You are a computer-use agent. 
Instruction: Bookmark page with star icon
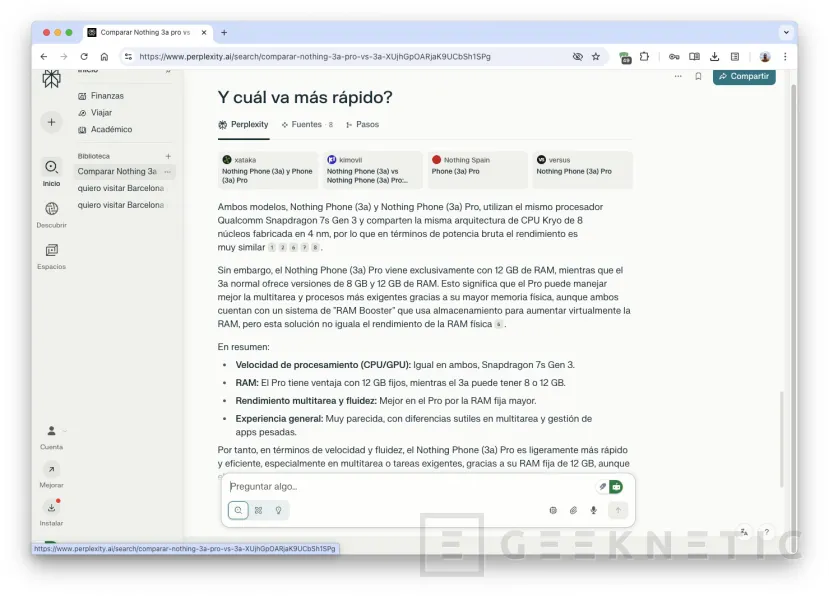pos(596,57)
